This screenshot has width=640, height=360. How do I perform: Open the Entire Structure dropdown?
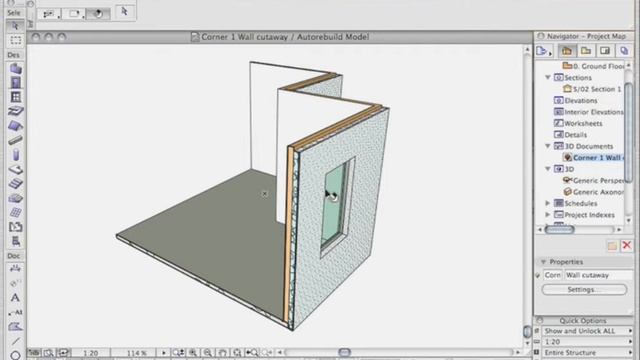coord(588,352)
